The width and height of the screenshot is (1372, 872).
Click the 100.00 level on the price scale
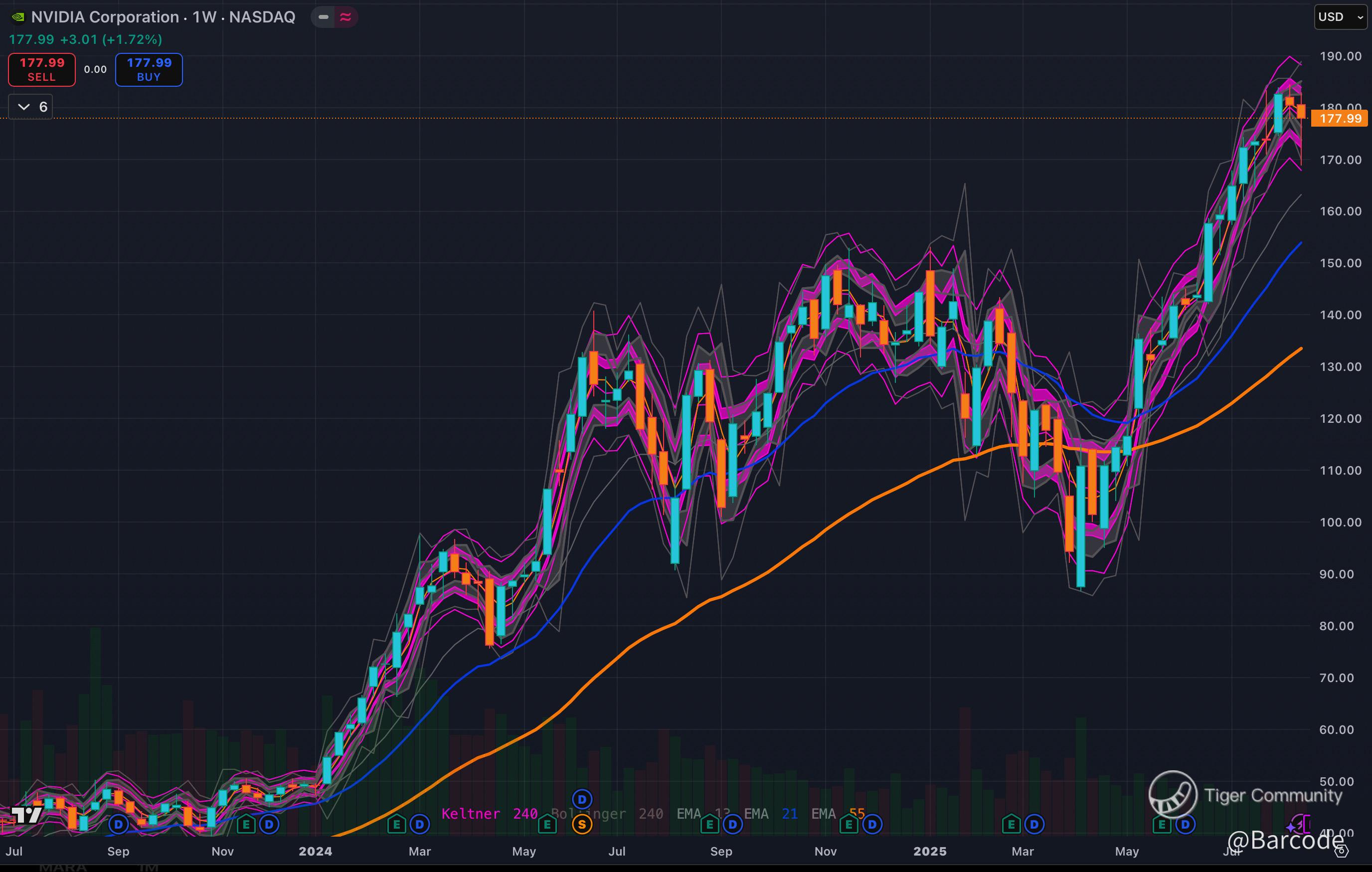tap(1340, 522)
